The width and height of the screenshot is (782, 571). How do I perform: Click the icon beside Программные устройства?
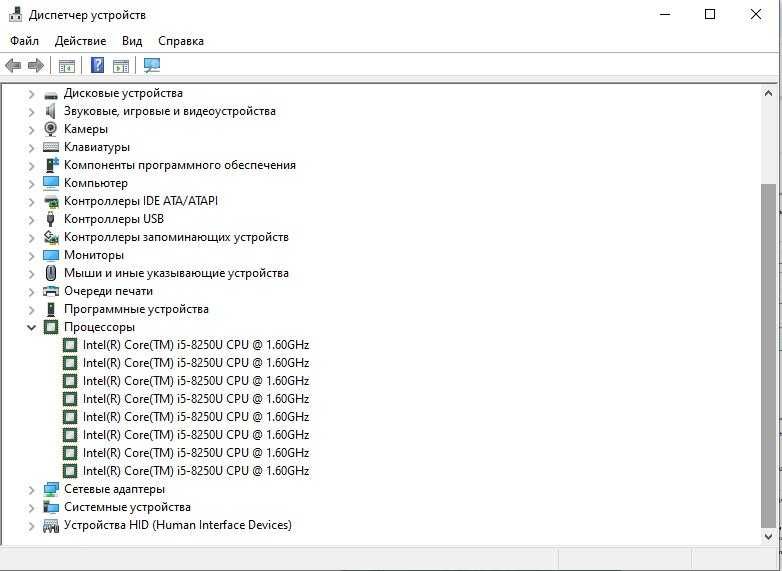(51, 309)
